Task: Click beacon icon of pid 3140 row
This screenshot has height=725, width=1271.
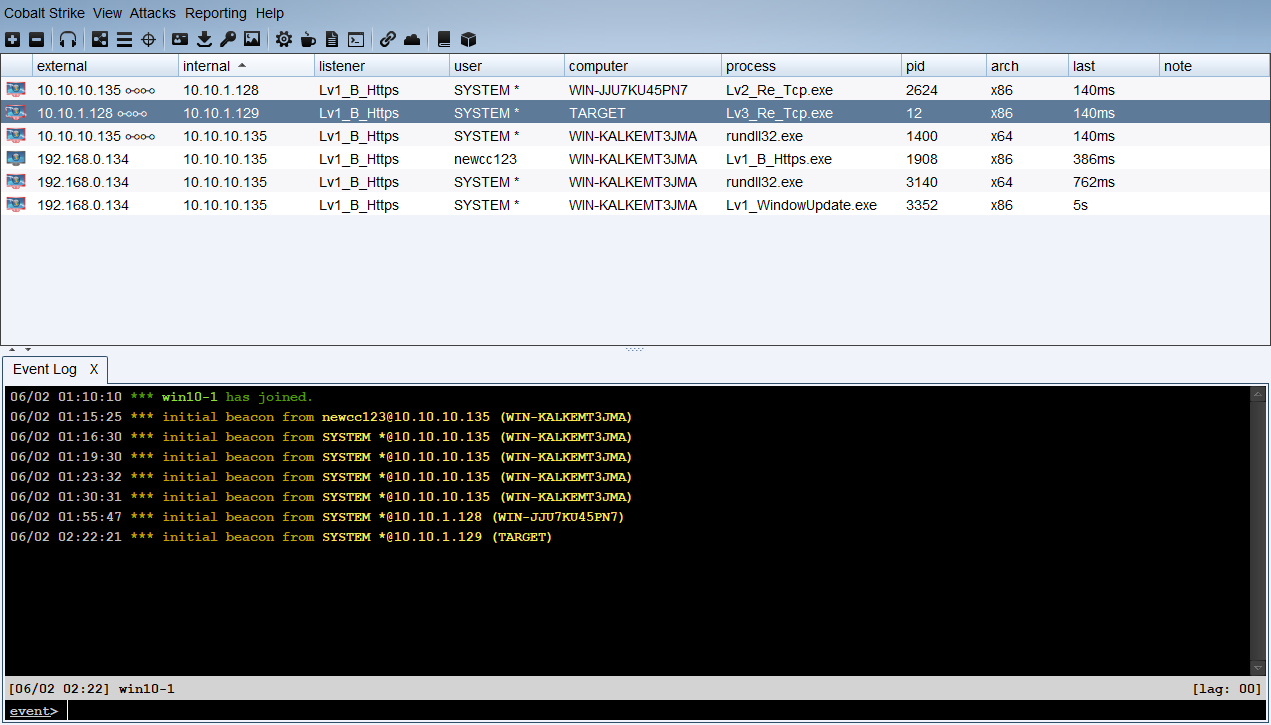Action: [16, 182]
